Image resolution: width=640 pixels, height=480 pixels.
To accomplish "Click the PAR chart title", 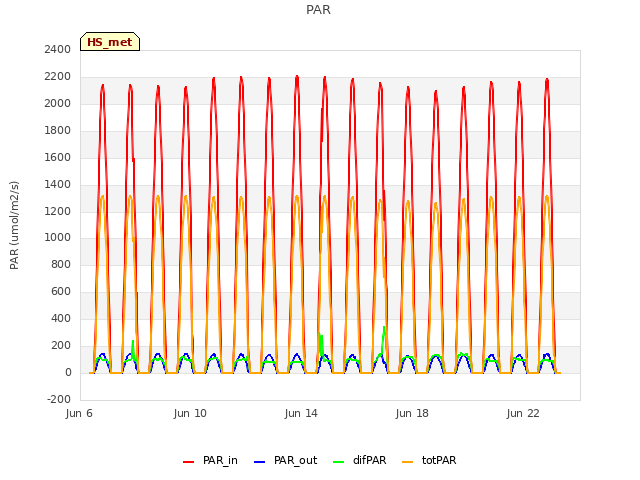I will [x=318, y=9].
